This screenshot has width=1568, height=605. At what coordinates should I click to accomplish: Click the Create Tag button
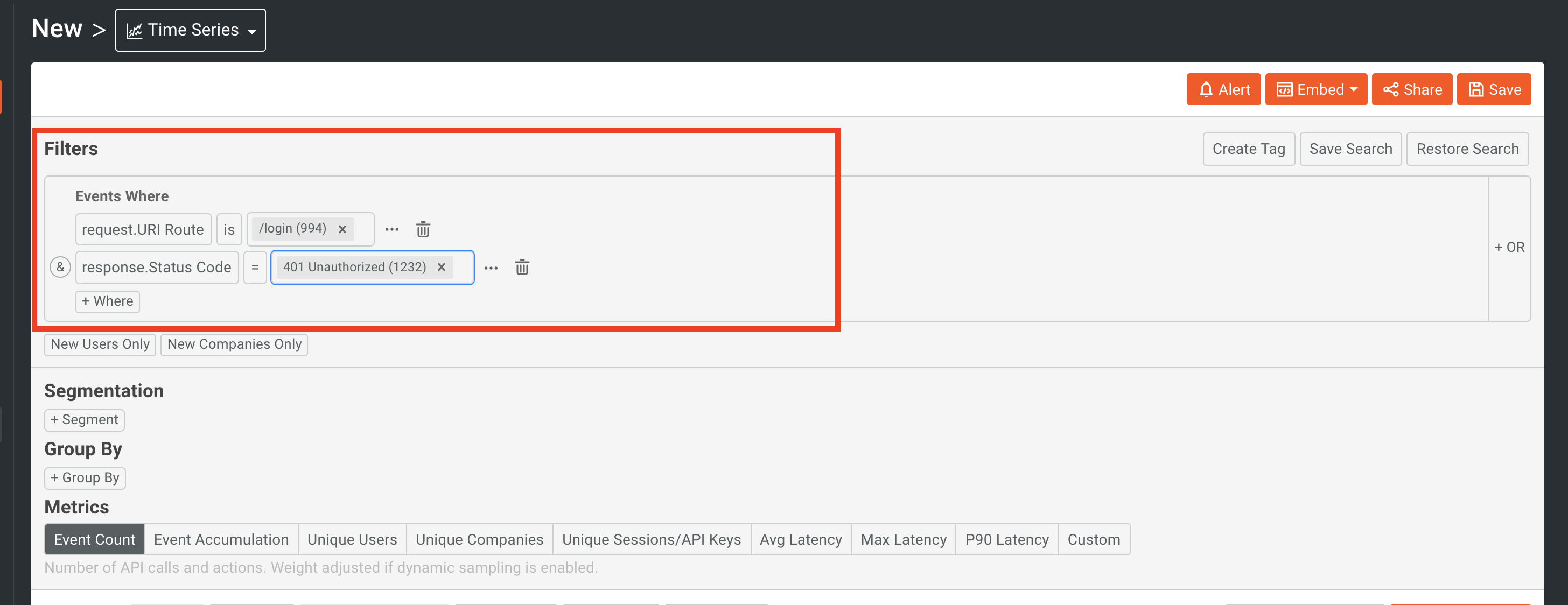pyautogui.click(x=1248, y=149)
